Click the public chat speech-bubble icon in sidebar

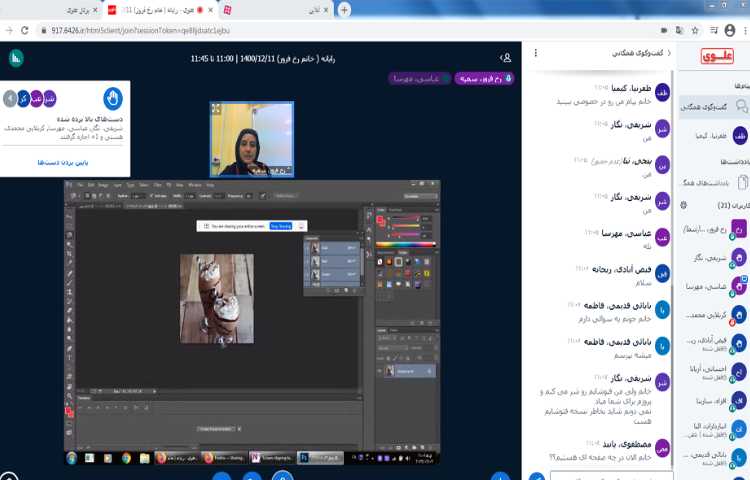(x=741, y=106)
